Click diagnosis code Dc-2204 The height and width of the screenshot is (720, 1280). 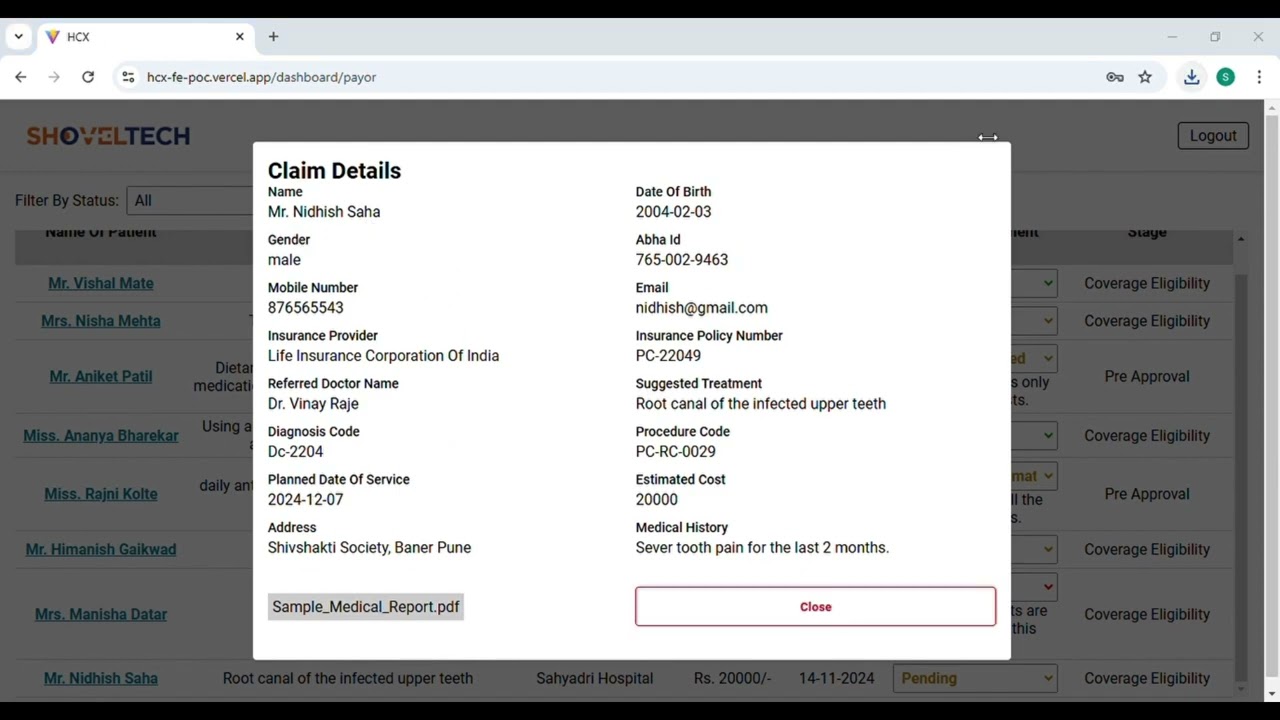tap(295, 452)
